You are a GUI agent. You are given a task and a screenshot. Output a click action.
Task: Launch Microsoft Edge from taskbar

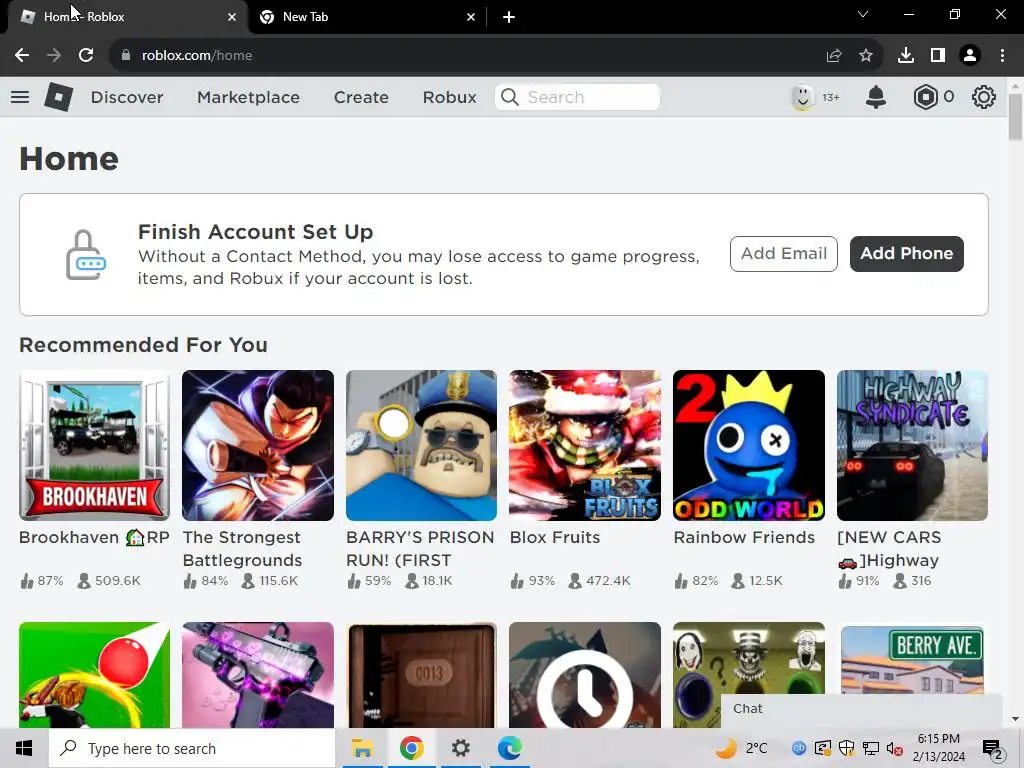tap(509, 748)
